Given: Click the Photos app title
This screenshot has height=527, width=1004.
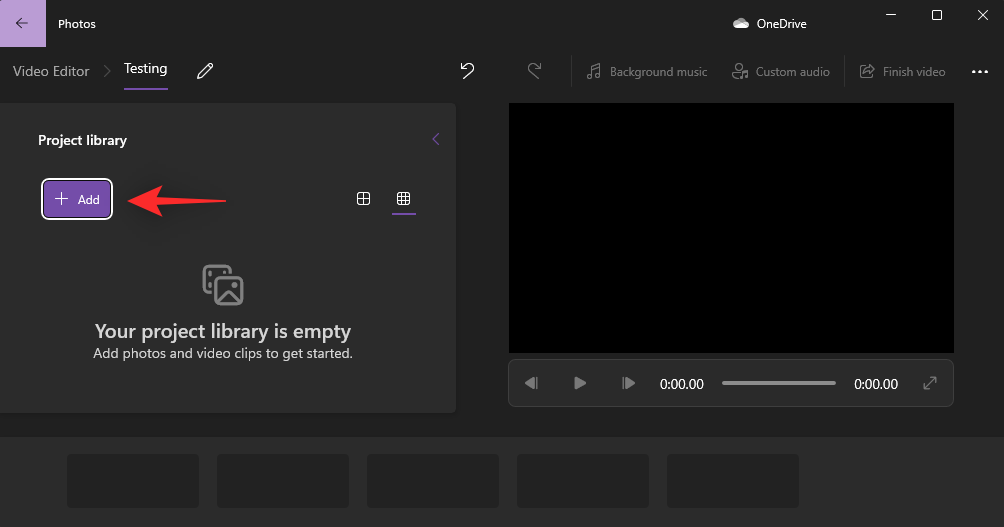Looking at the screenshot, I should tap(77, 24).
